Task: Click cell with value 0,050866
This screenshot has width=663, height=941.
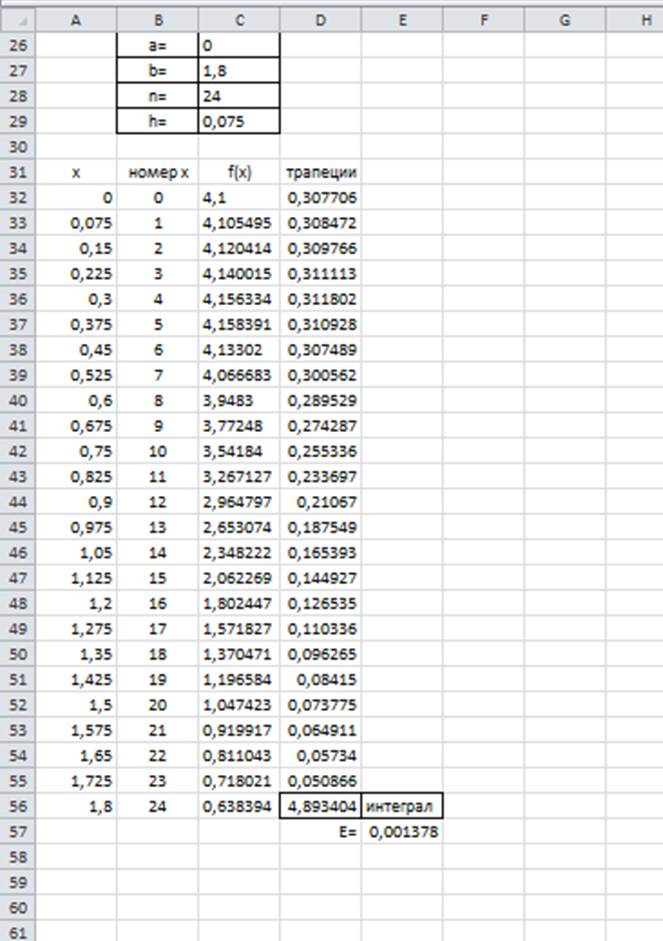Action: click(x=320, y=781)
